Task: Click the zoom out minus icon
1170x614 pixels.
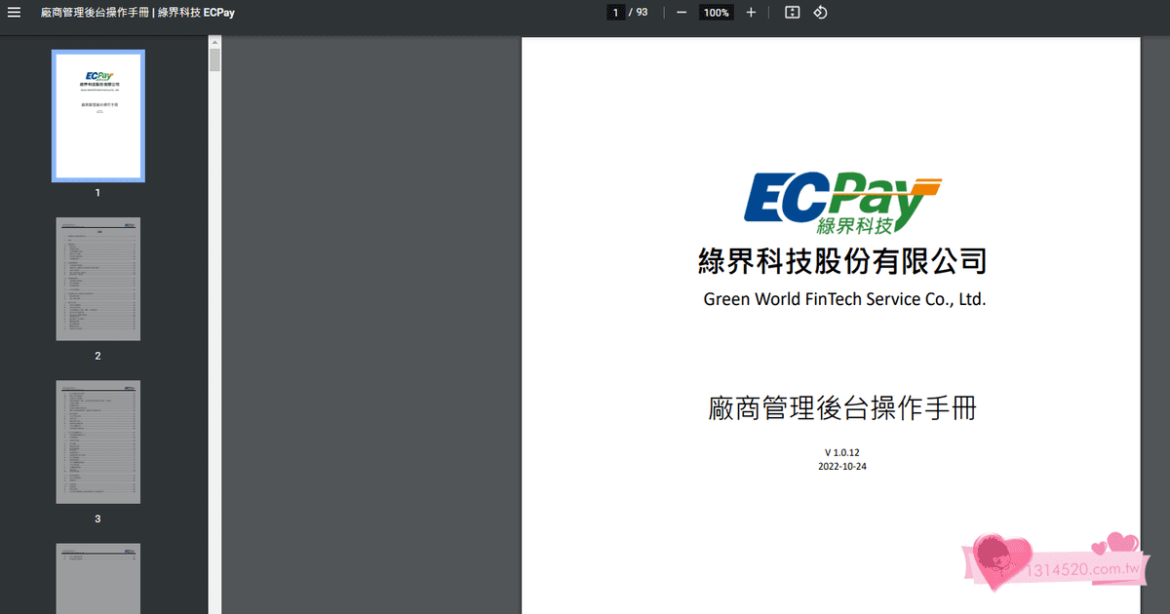Action: pyautogui.click(x=681, y=13)
